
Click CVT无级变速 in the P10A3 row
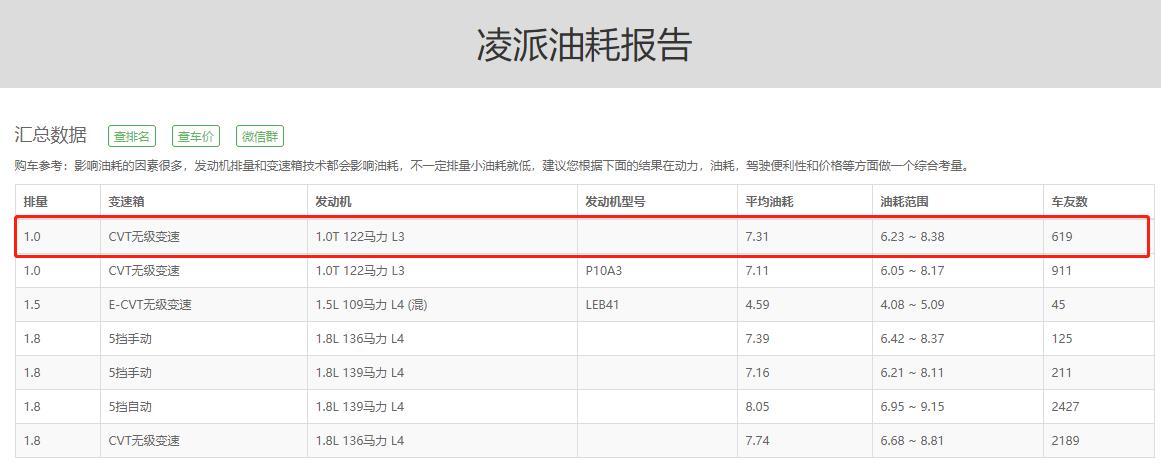point(144,271)
